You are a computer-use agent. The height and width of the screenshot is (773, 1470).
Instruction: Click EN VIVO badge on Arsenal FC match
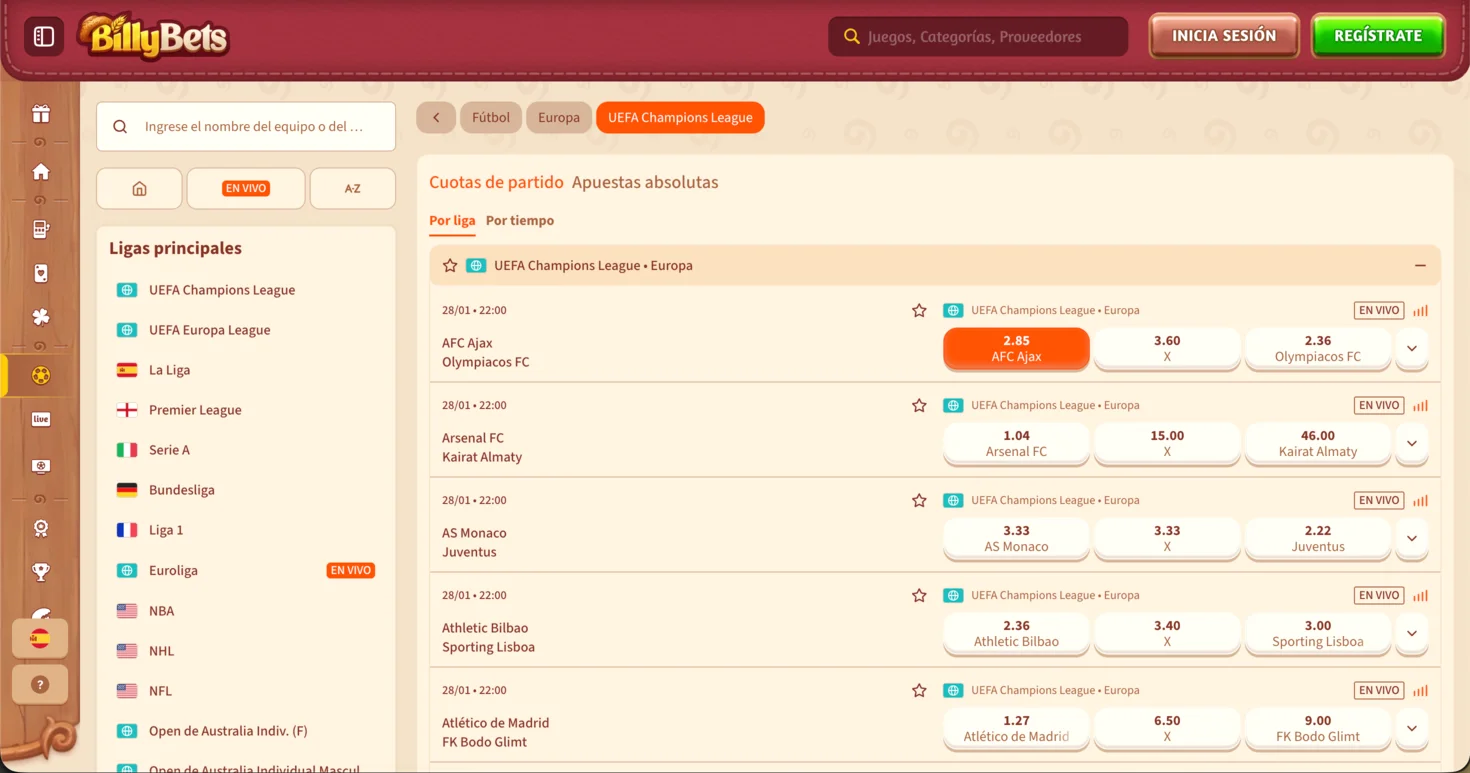[1379, 406]
